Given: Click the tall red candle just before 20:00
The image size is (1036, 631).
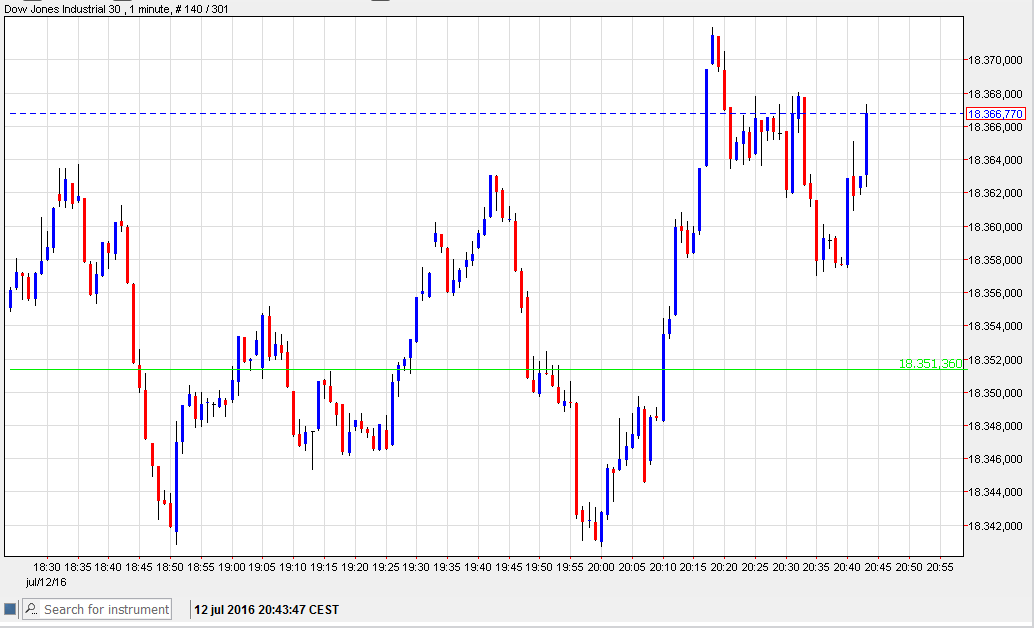Looking at the screenshot, I should (577, 460).
